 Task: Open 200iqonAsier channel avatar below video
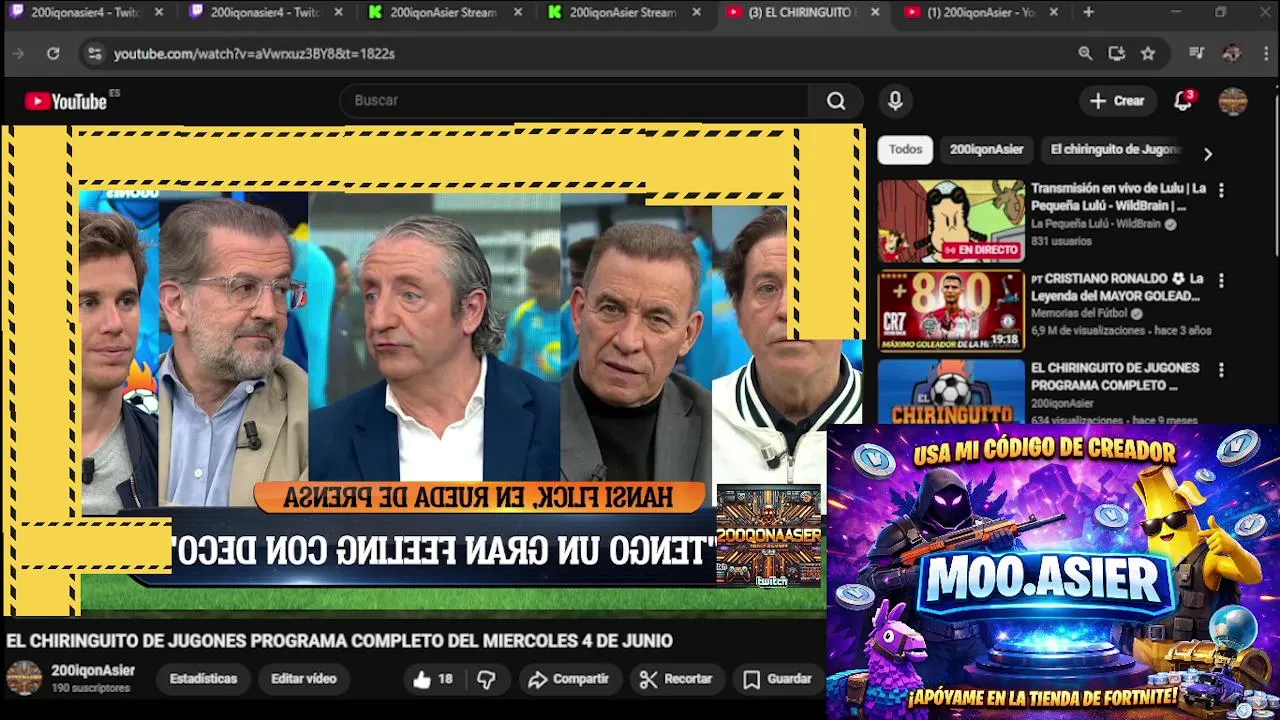click(x=24, y=678)
